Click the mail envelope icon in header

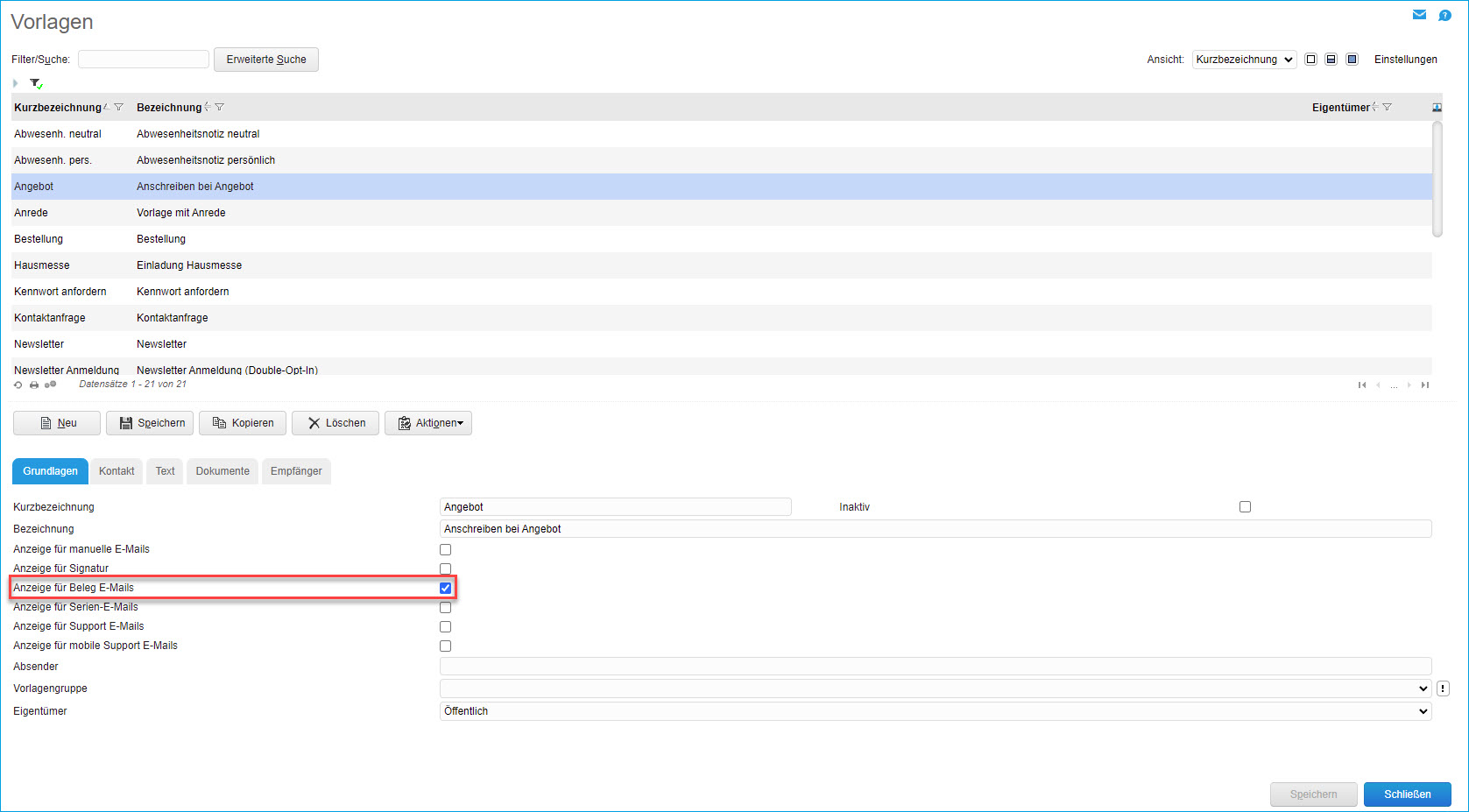tap(1419, 15)
